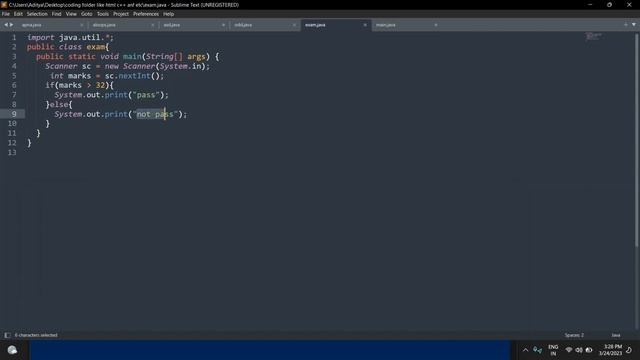
Task: Open the Meet Now tray icon
Action: coord(538,350)
